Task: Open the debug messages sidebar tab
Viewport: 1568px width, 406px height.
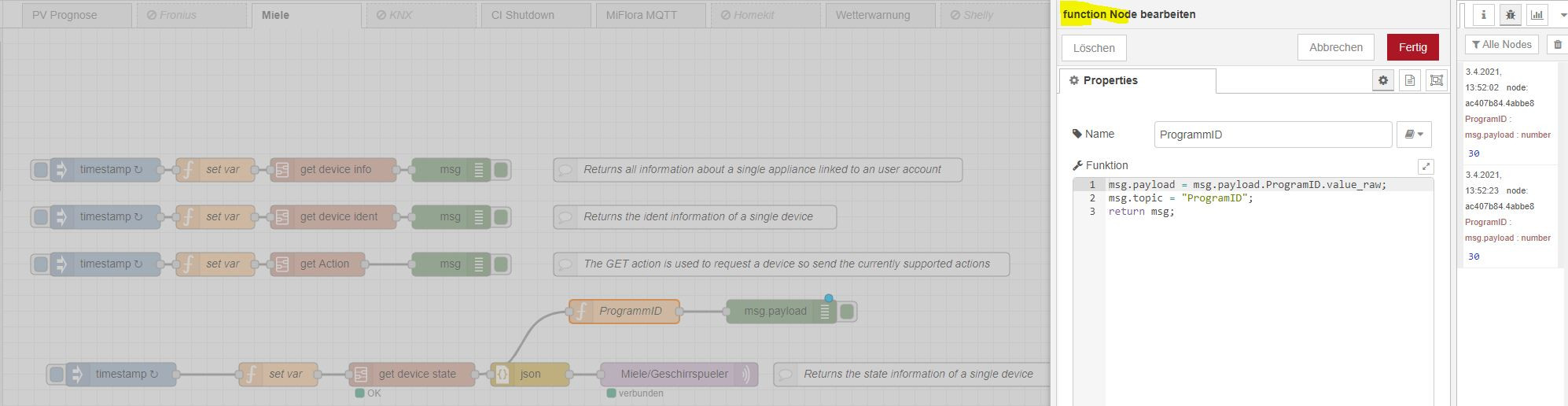Action: point(1510,15)
